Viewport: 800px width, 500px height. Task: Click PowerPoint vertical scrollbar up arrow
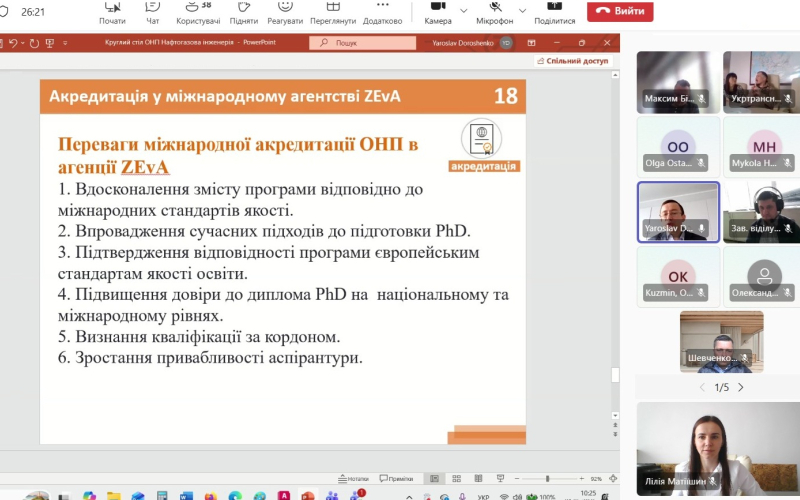[615, 75]
